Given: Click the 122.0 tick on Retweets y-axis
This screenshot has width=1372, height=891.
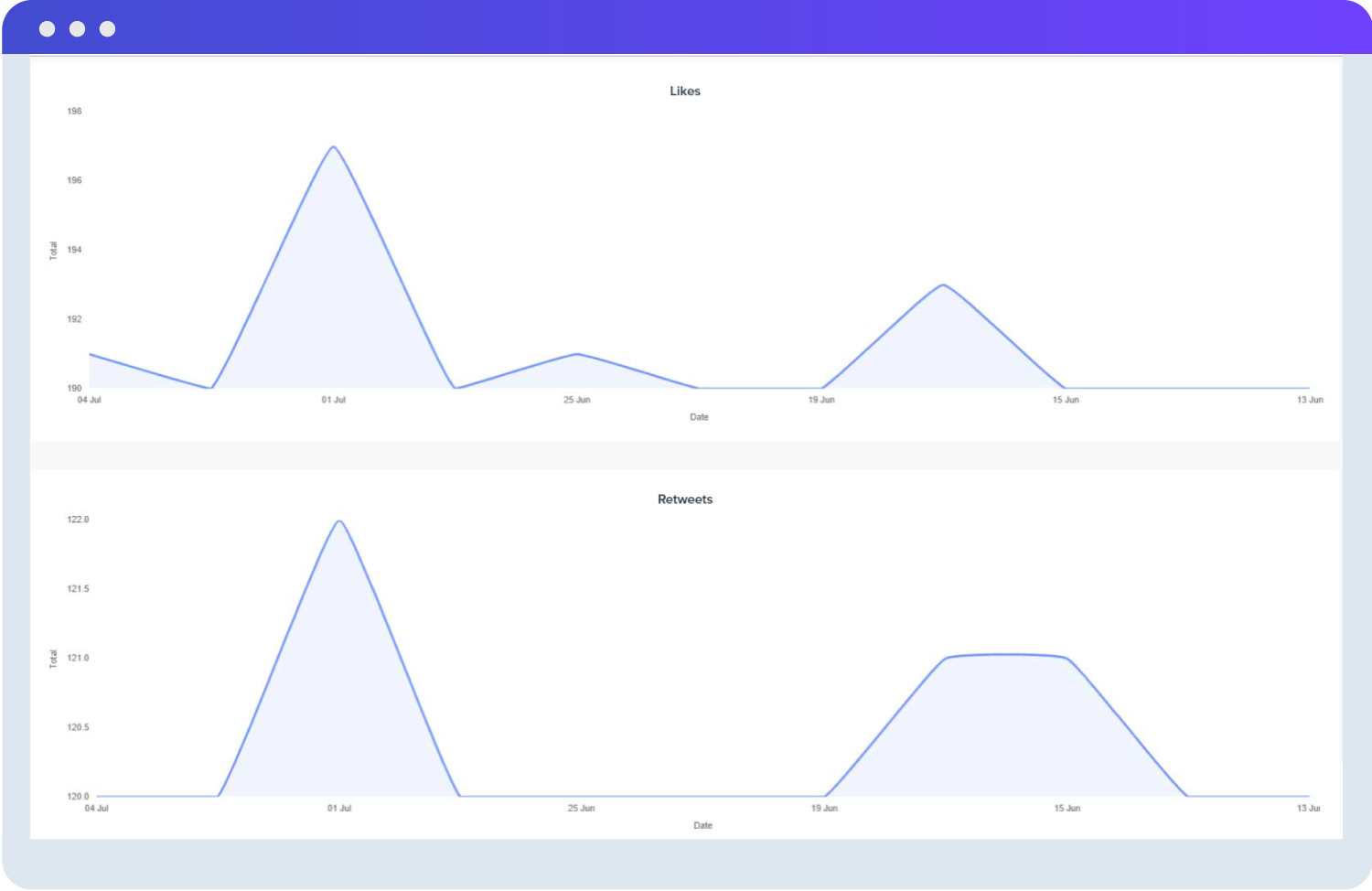Looking at the screenshot, I should click(78, 520).
